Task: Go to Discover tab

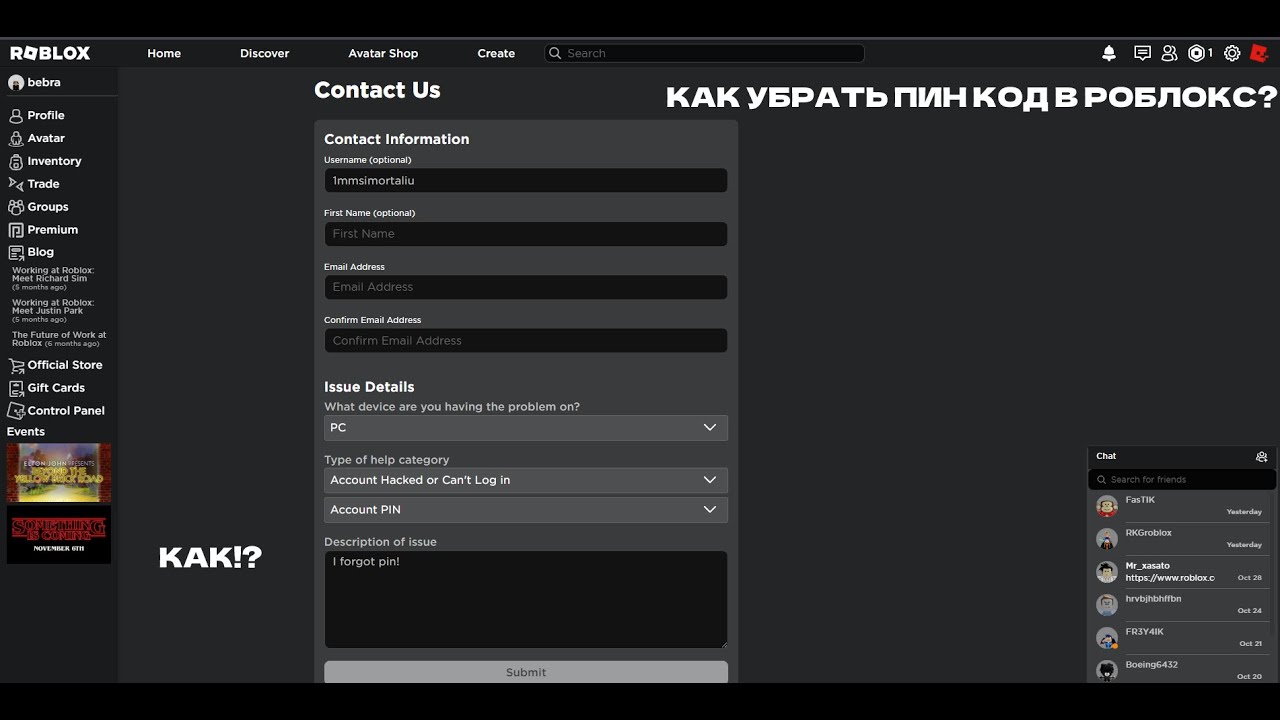Action: (265, 53)
